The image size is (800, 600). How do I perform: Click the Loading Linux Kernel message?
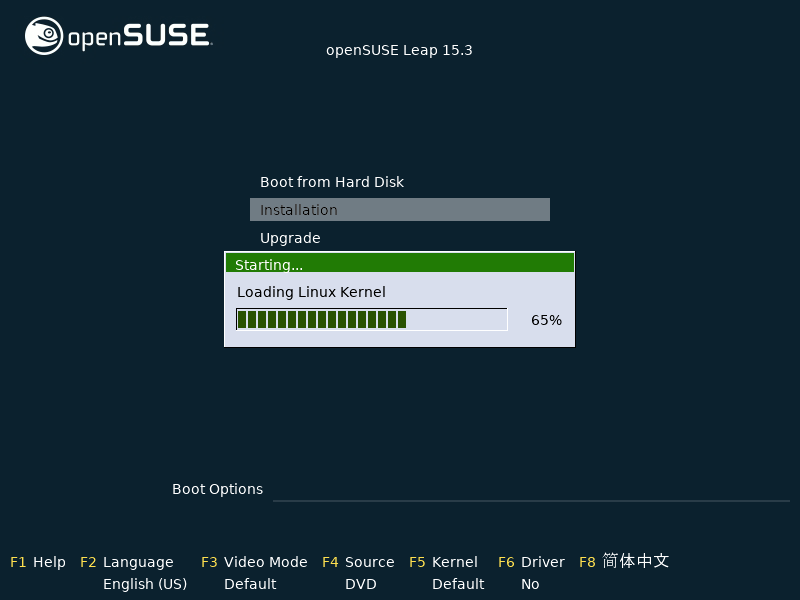coord(311,292)
